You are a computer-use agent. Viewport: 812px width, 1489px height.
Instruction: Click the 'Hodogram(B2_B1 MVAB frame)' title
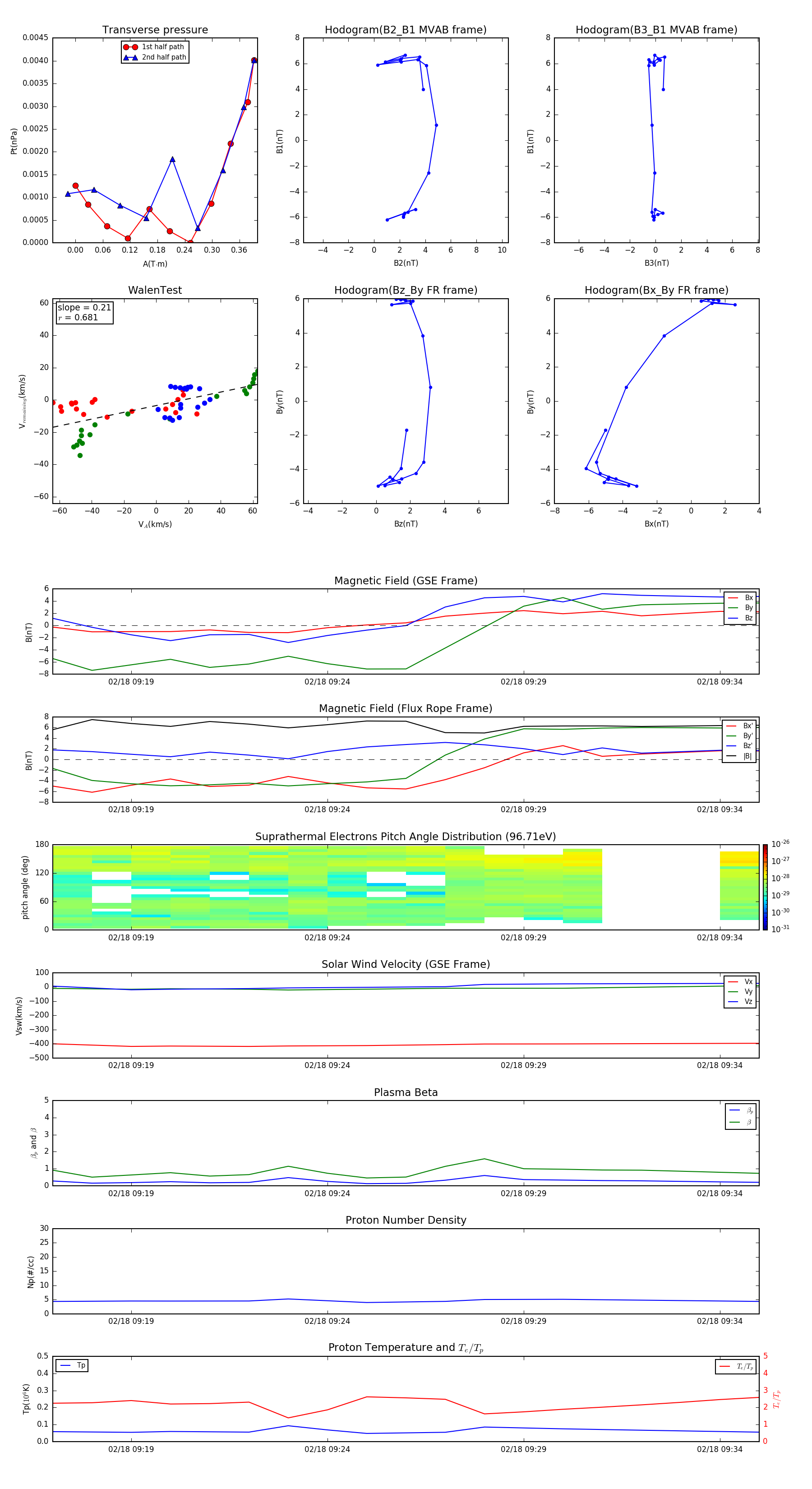(405, 30)
